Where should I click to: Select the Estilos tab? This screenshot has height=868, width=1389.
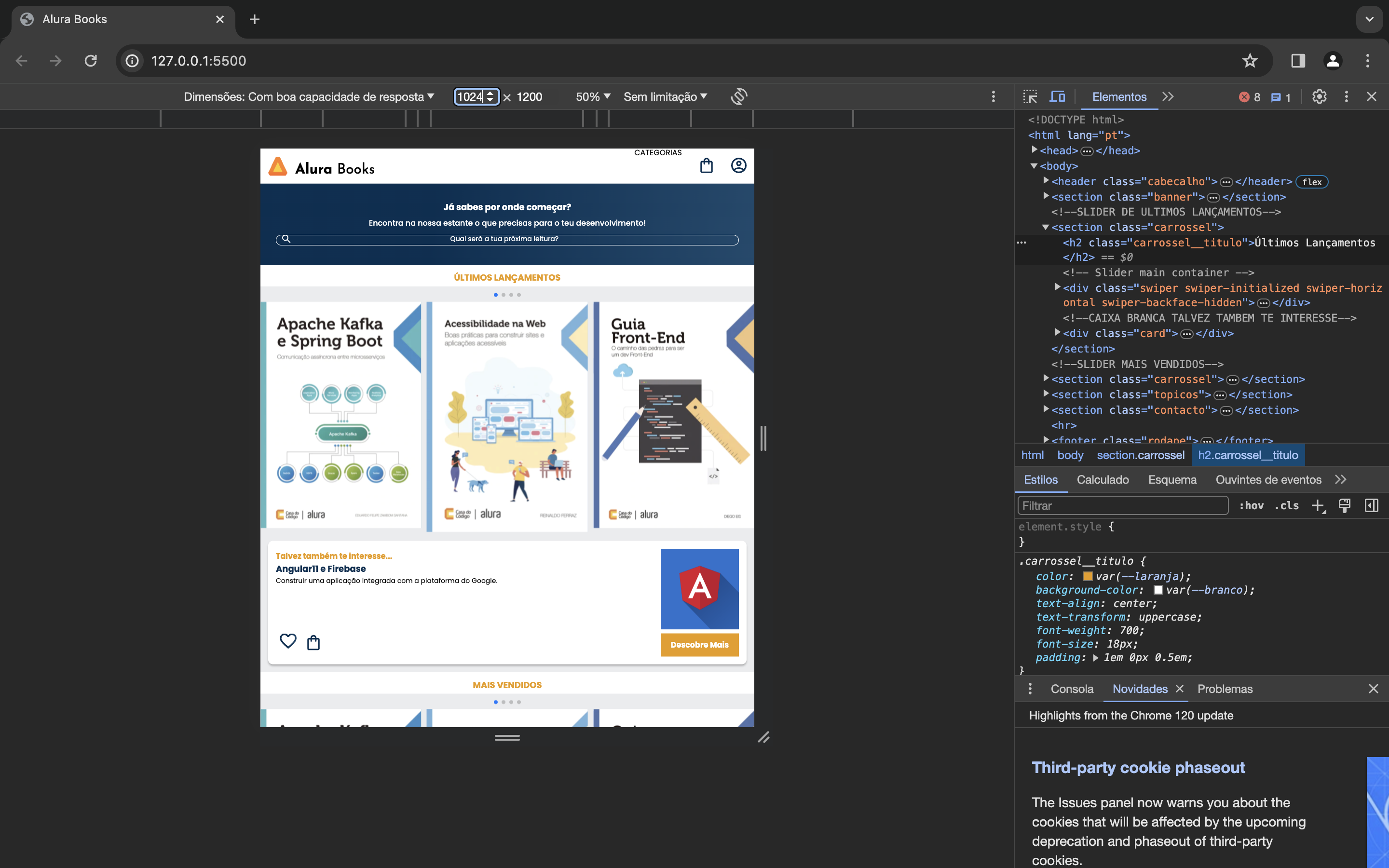pyautogui.click(x=1041, y=479)
